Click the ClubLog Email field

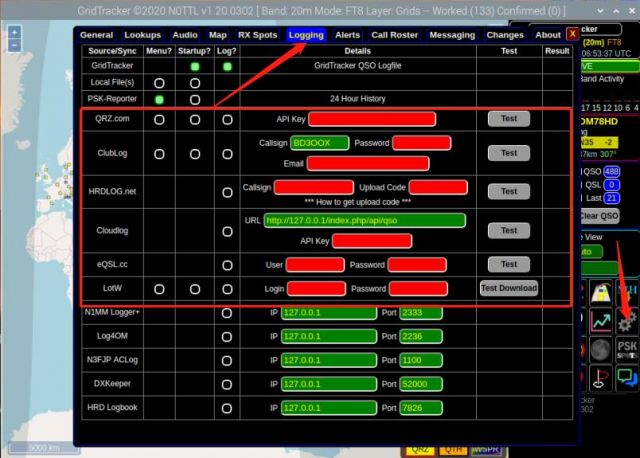(x=368, y=164)
